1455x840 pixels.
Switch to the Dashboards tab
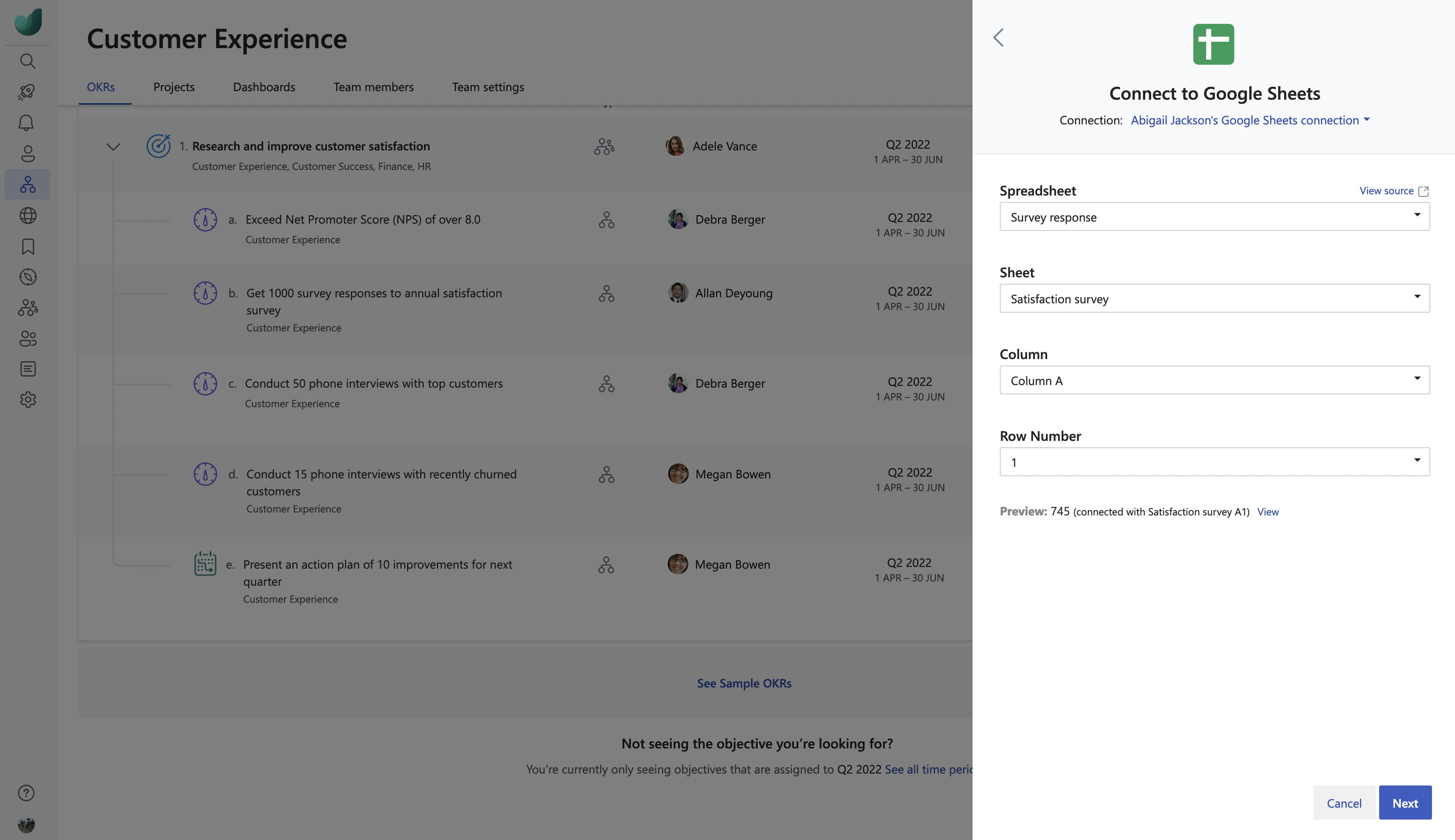[264, 87]
